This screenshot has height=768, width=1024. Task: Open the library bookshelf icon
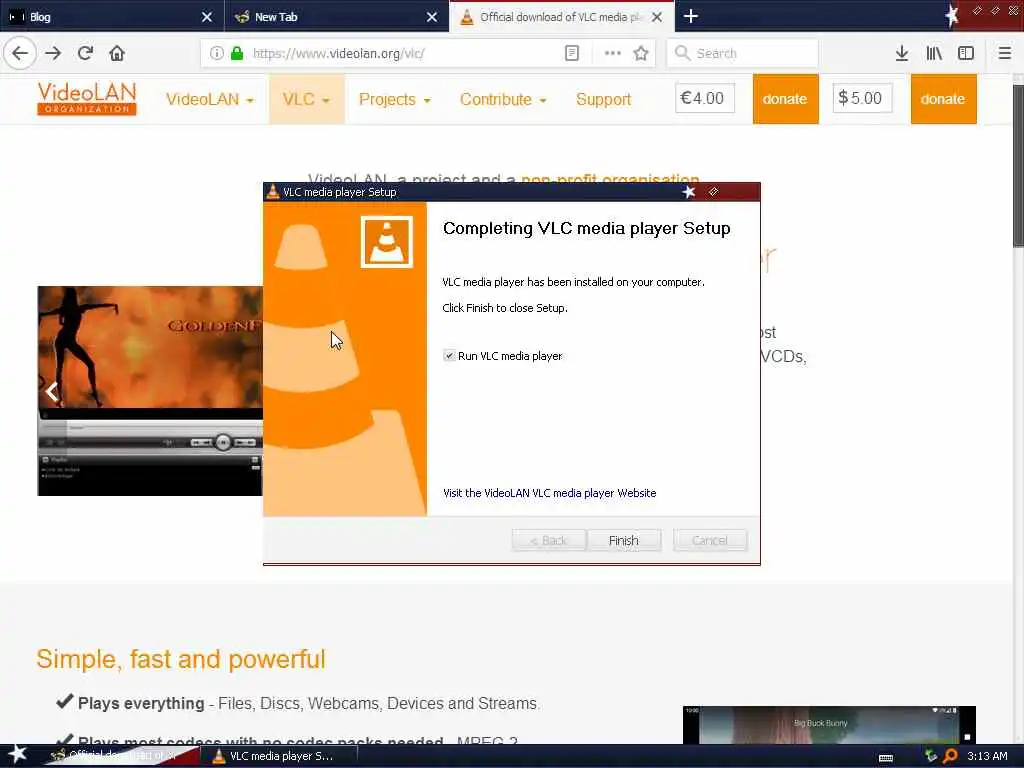(934, 54)
